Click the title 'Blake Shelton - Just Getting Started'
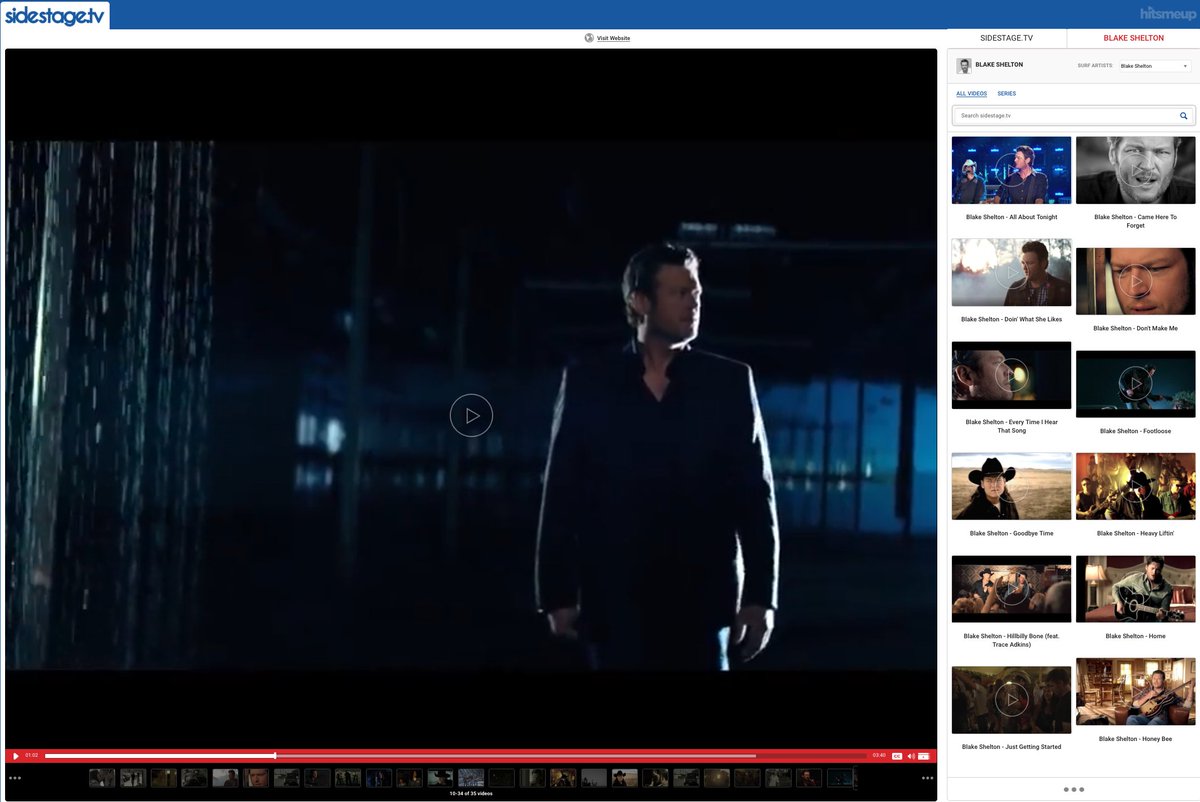 (1011, 747)
